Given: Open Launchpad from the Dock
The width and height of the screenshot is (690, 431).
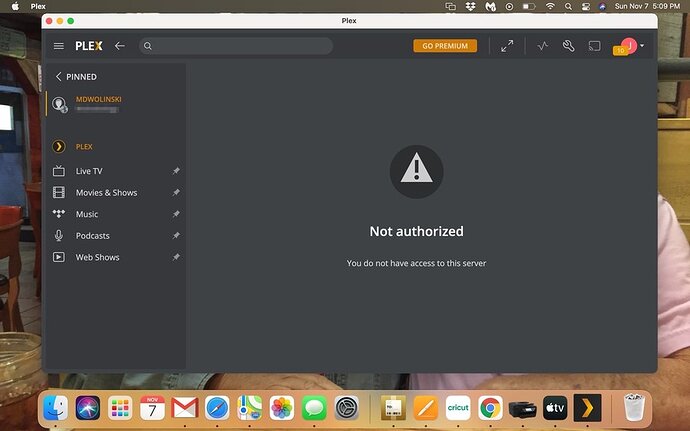Looking at the screenshot, I should click(120, 408).
